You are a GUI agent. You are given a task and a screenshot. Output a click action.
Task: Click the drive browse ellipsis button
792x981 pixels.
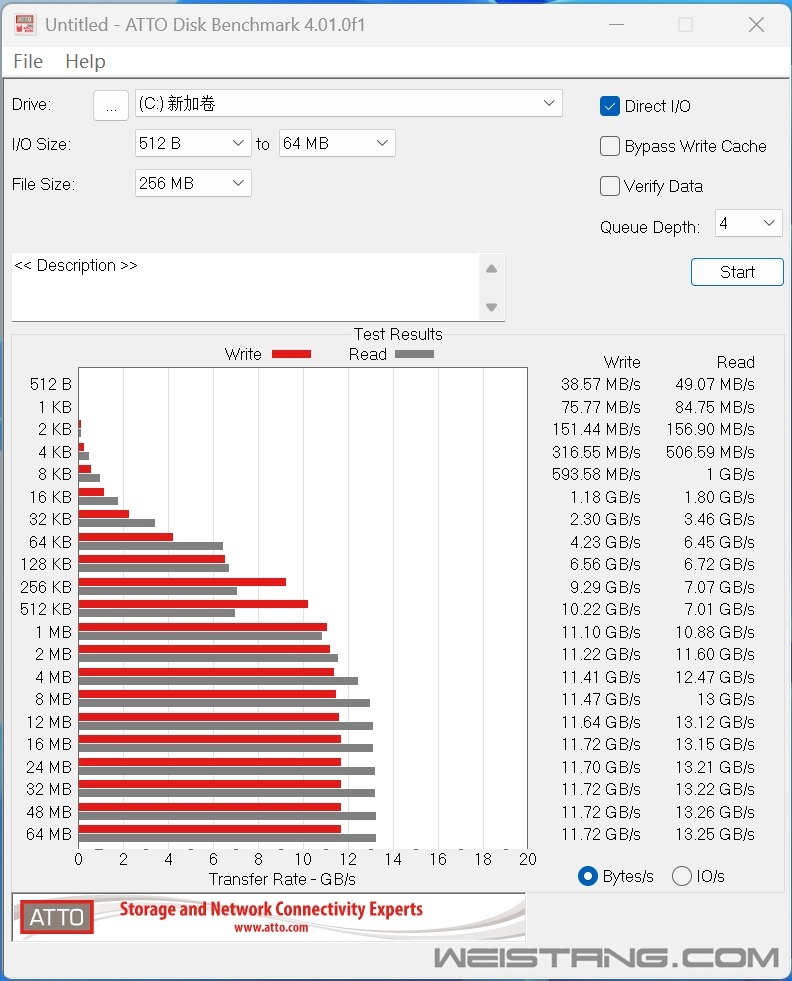point(111,105)
